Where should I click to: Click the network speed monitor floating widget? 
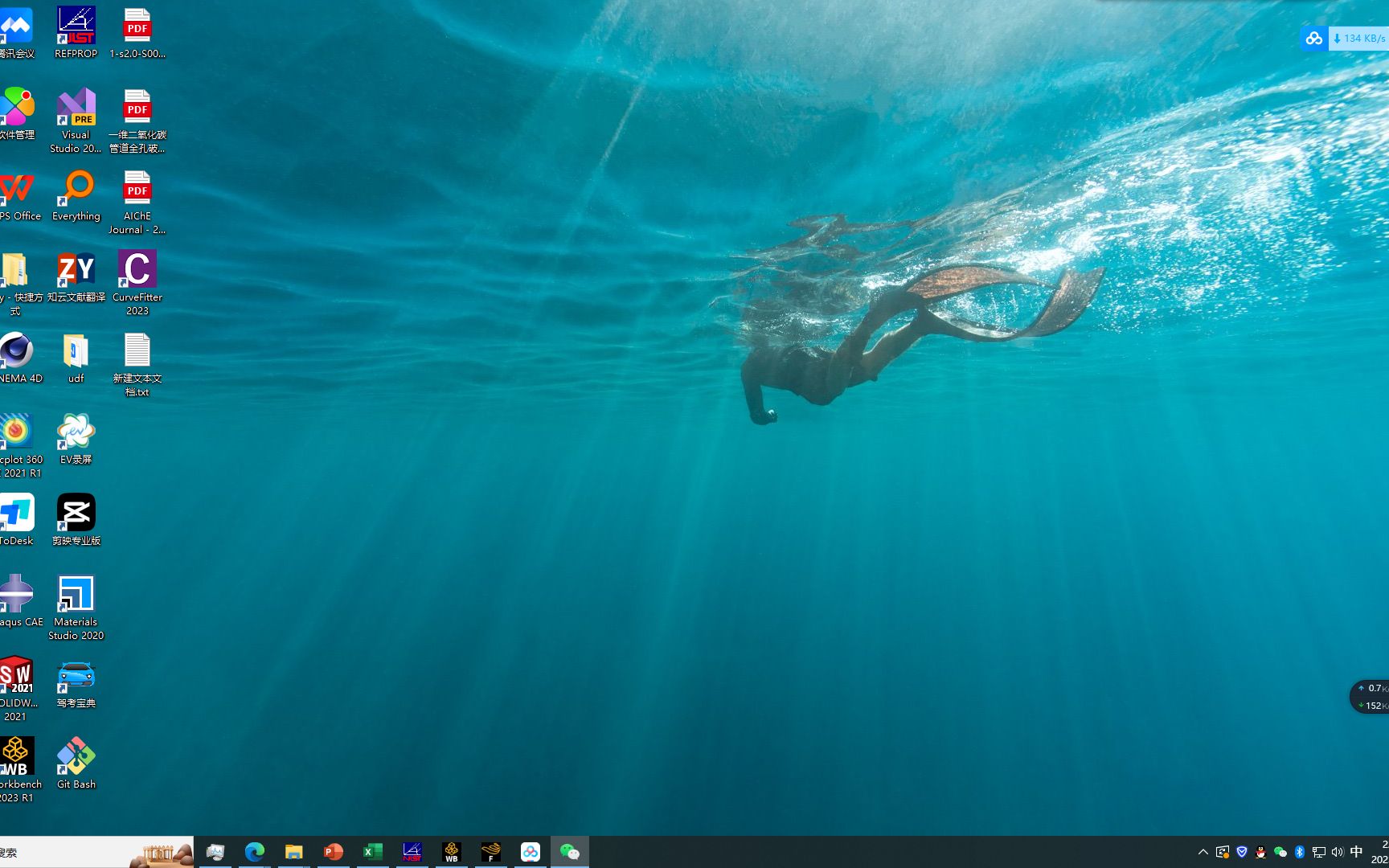[x=1370, y=697]
